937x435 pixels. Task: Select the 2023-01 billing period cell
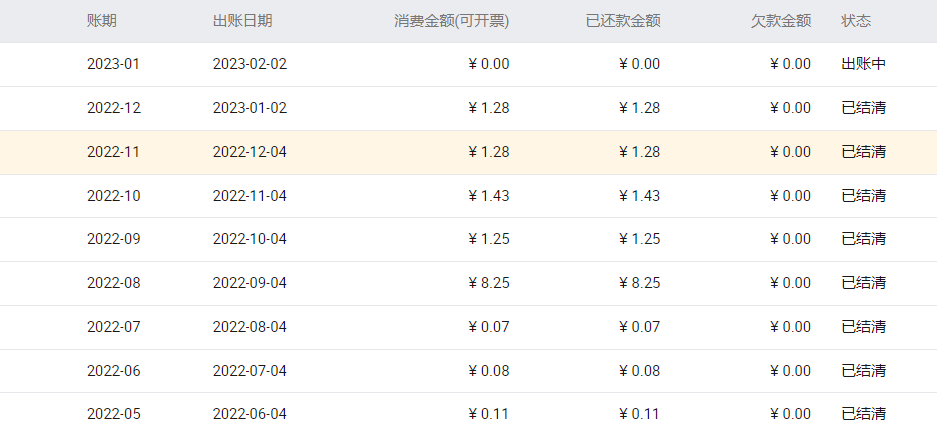114,64
